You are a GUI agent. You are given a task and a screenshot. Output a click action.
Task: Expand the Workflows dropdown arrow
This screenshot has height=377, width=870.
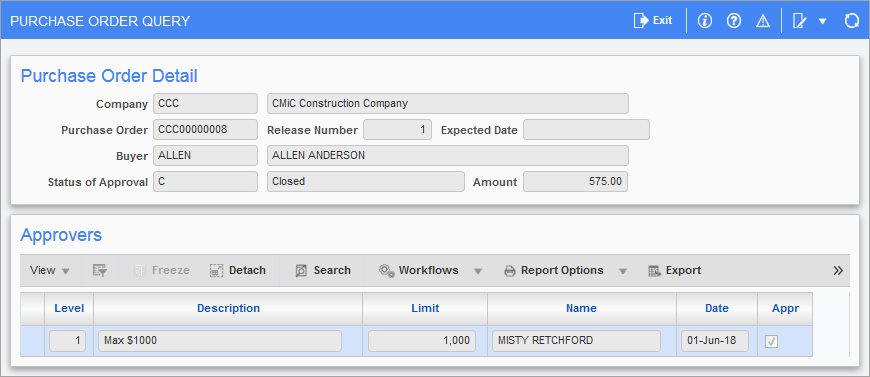pos(478,271)
